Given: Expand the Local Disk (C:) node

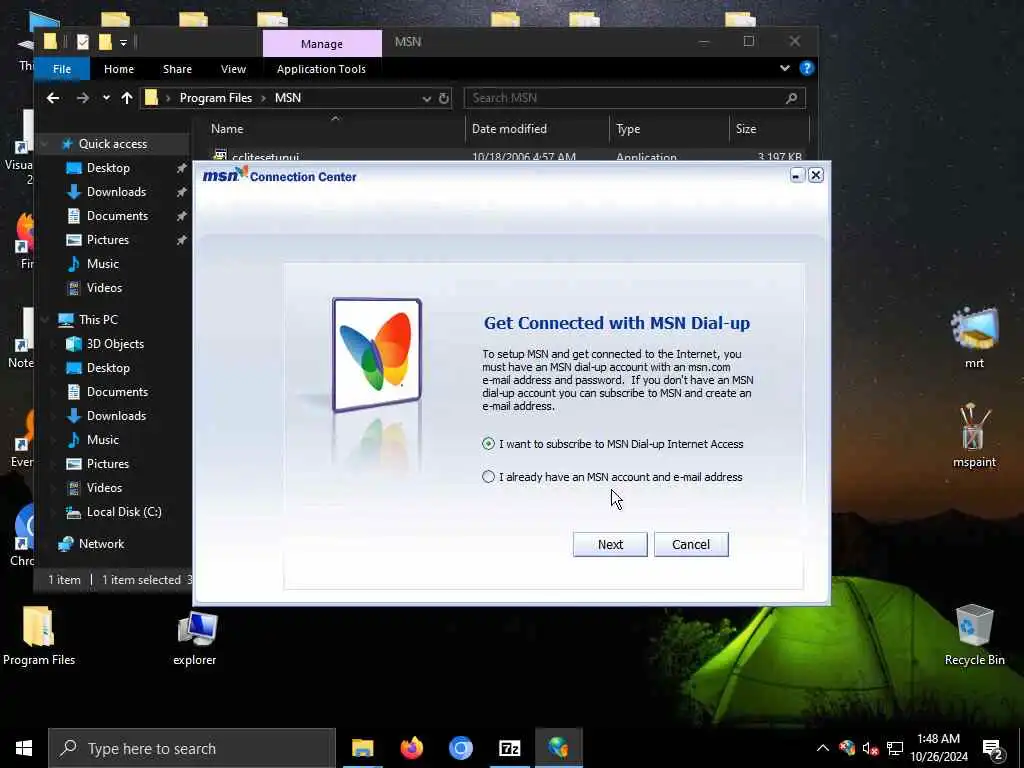Looking at the screenshot, I should coord(56,512).
